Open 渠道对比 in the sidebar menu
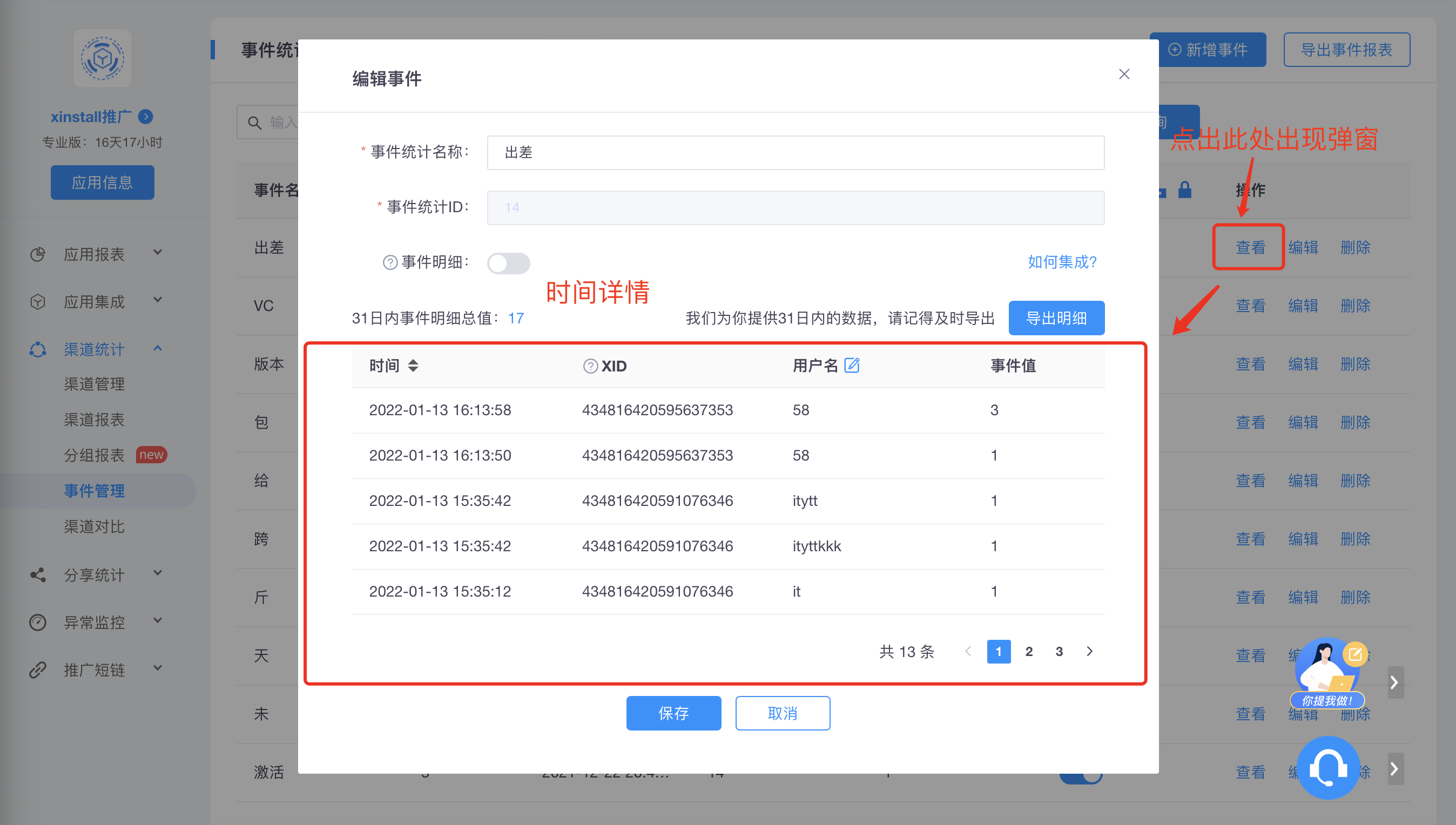The height and width of the screenshot is (825, 1456). coord(94,527)
